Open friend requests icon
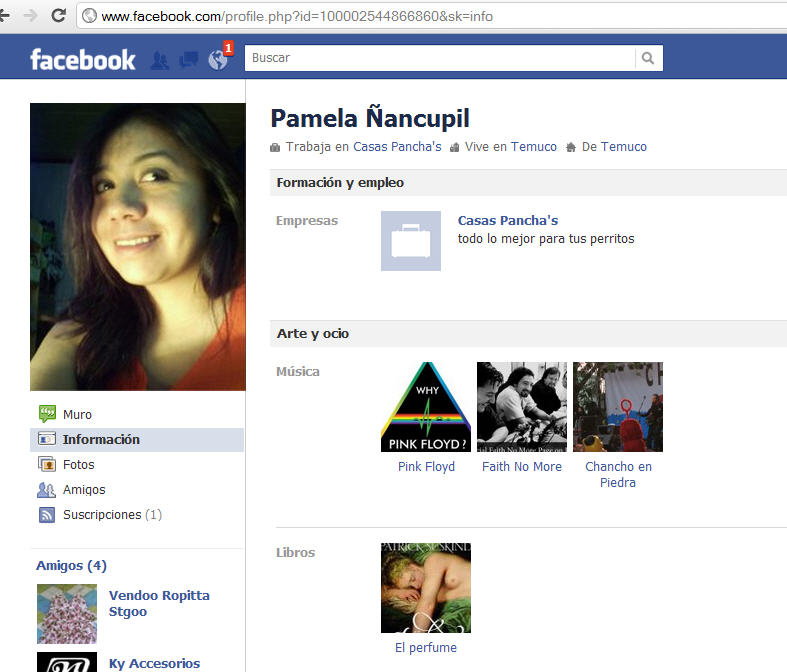This screenshot has height=672, width=787. point(160,61)
